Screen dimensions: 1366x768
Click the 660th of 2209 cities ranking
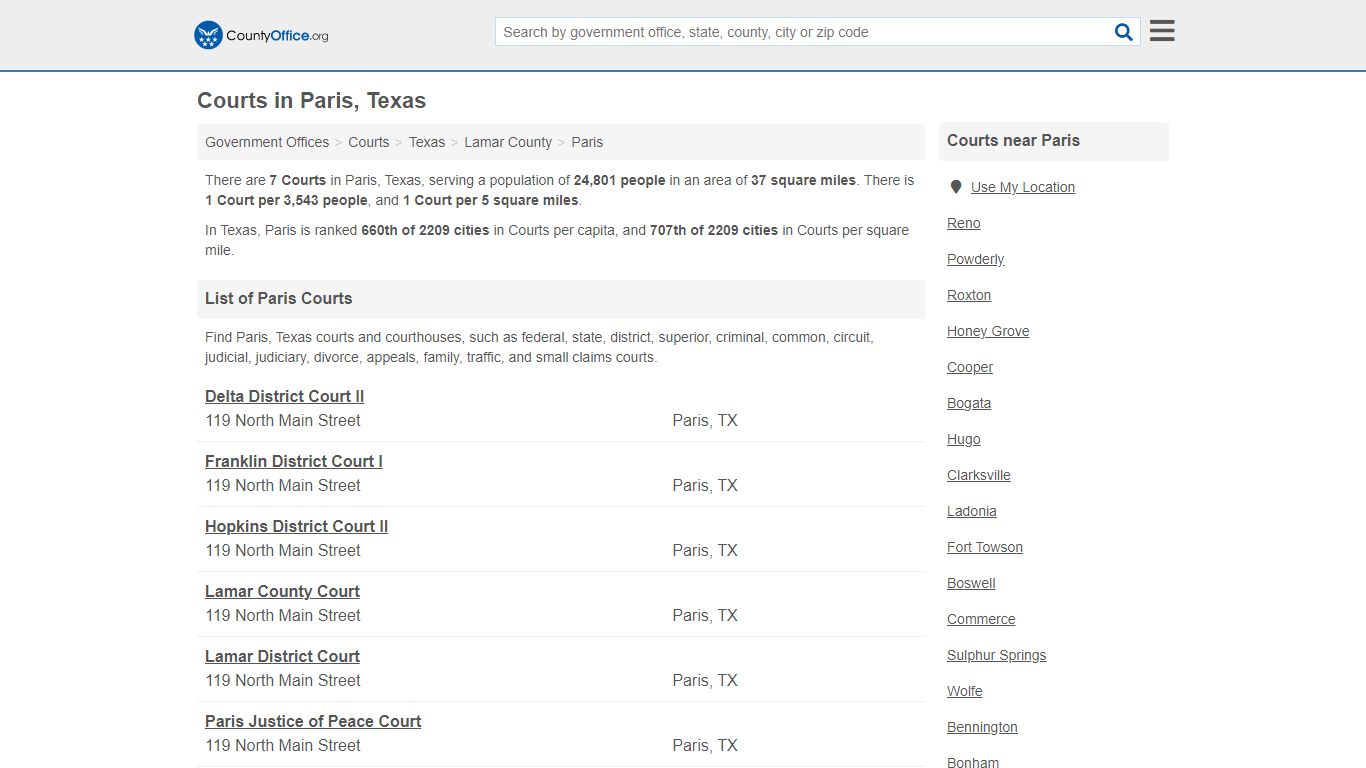pyautogui.click(x=425, y=230)
